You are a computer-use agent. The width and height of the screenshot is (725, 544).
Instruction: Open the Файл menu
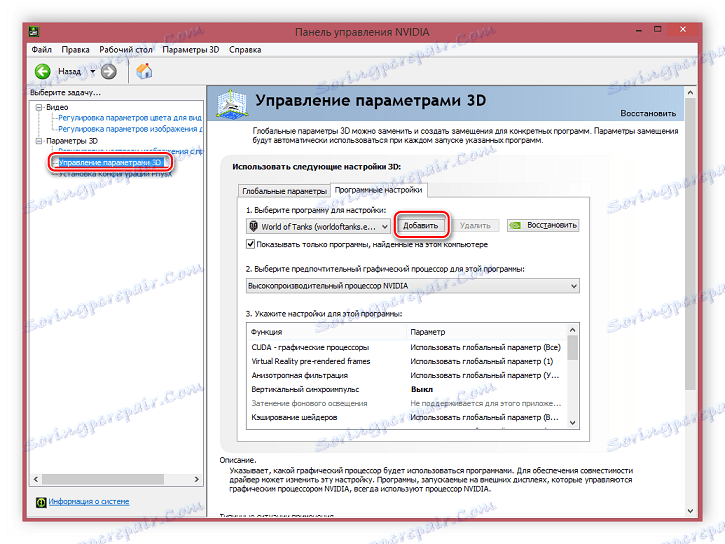(x=42, y=49)
